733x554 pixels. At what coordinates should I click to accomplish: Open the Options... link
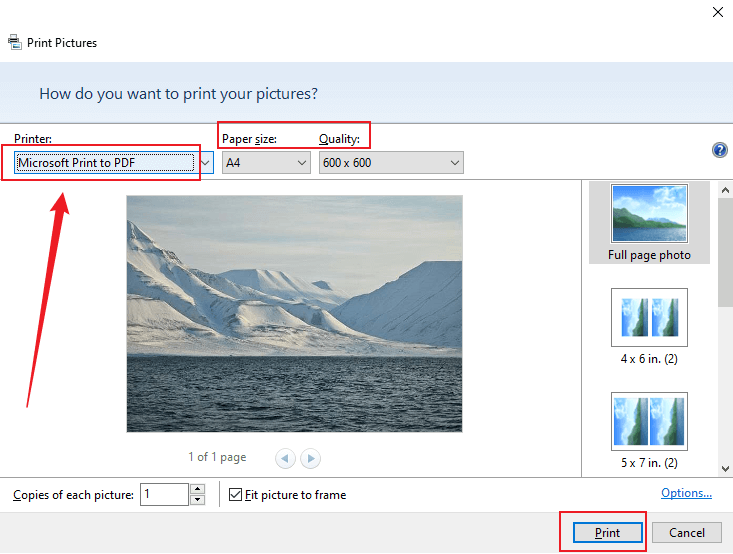tap(686, 493)
